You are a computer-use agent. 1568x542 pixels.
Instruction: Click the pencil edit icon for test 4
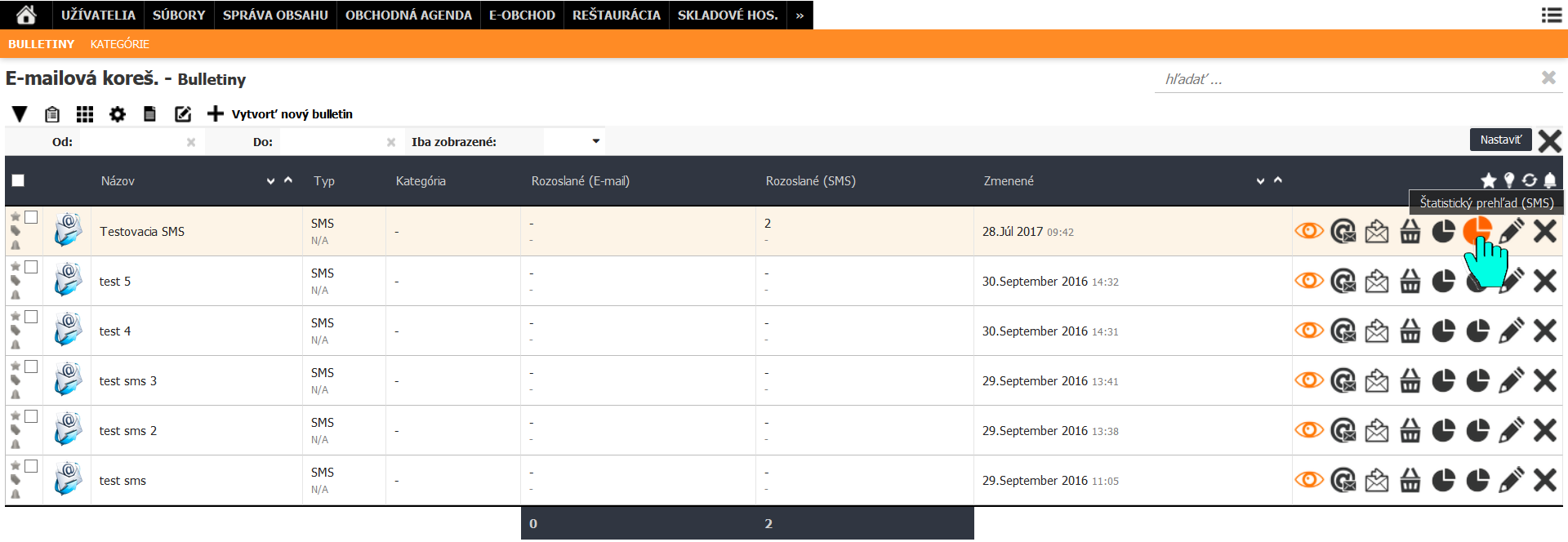click(1511, 331)
